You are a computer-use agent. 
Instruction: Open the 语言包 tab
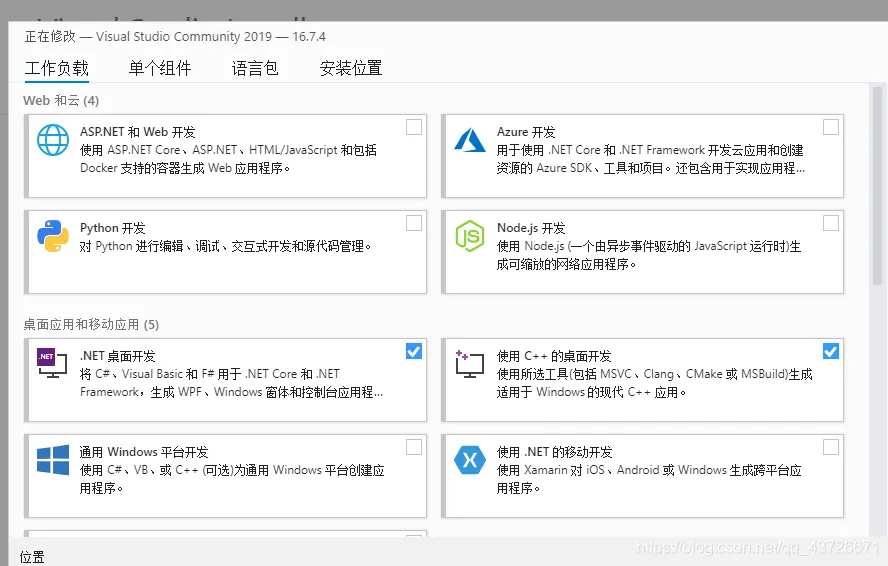pos(255,68)
